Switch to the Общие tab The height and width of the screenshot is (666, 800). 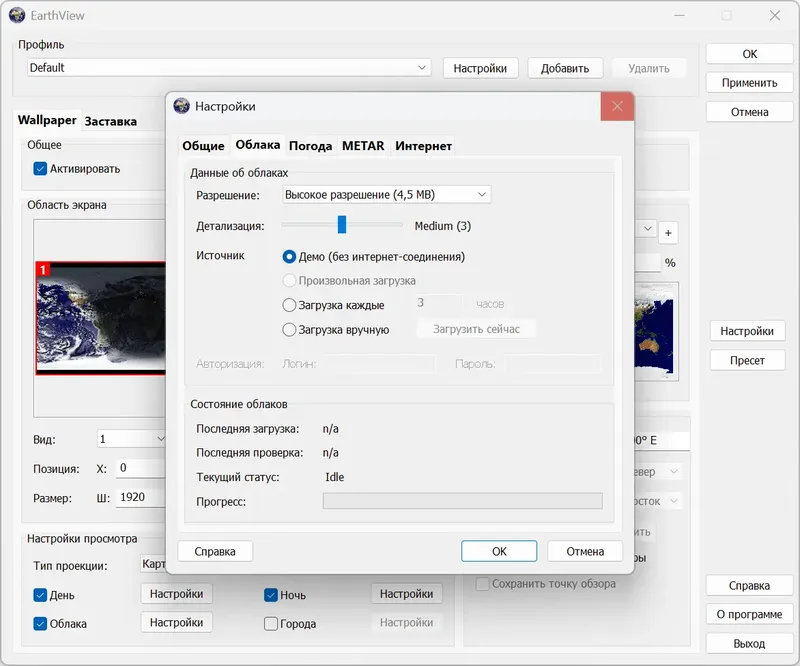pos(203,146)
